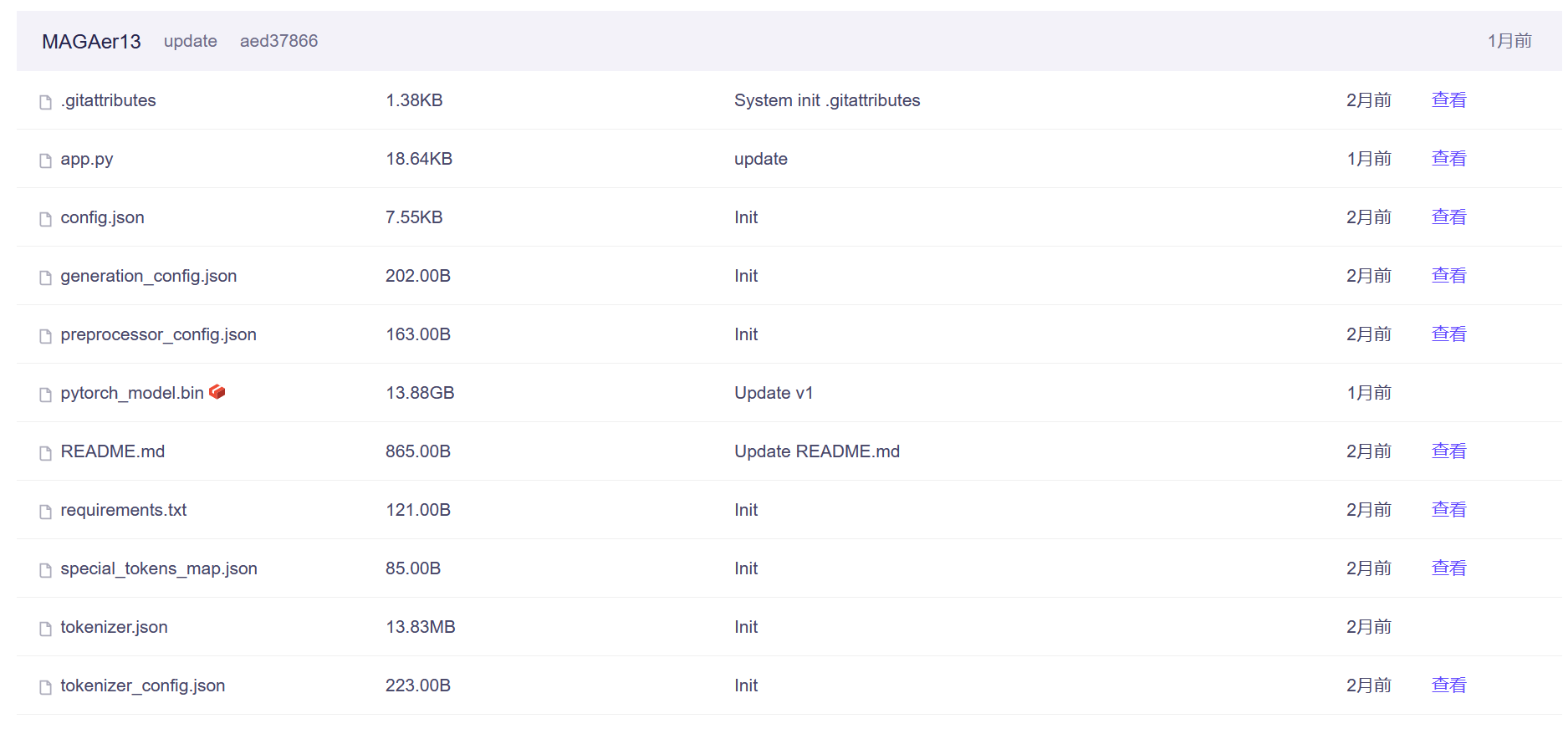Open the app.py file name
Screen dimensions: 1568x744
[x=86, y=159]
